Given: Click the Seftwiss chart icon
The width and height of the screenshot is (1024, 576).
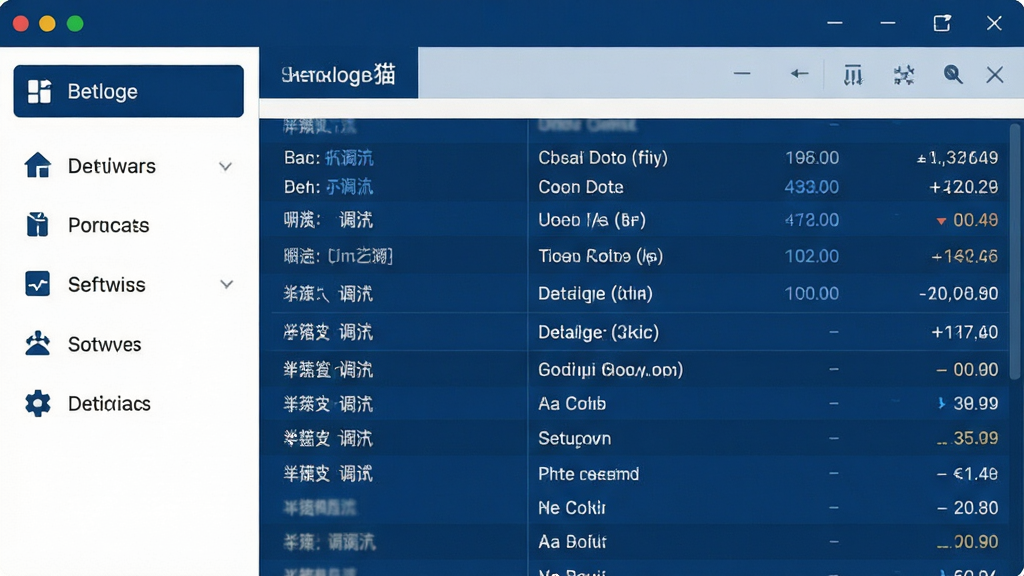Looking at the screenshot, I should pyautogui.click(x=38, y=284).
